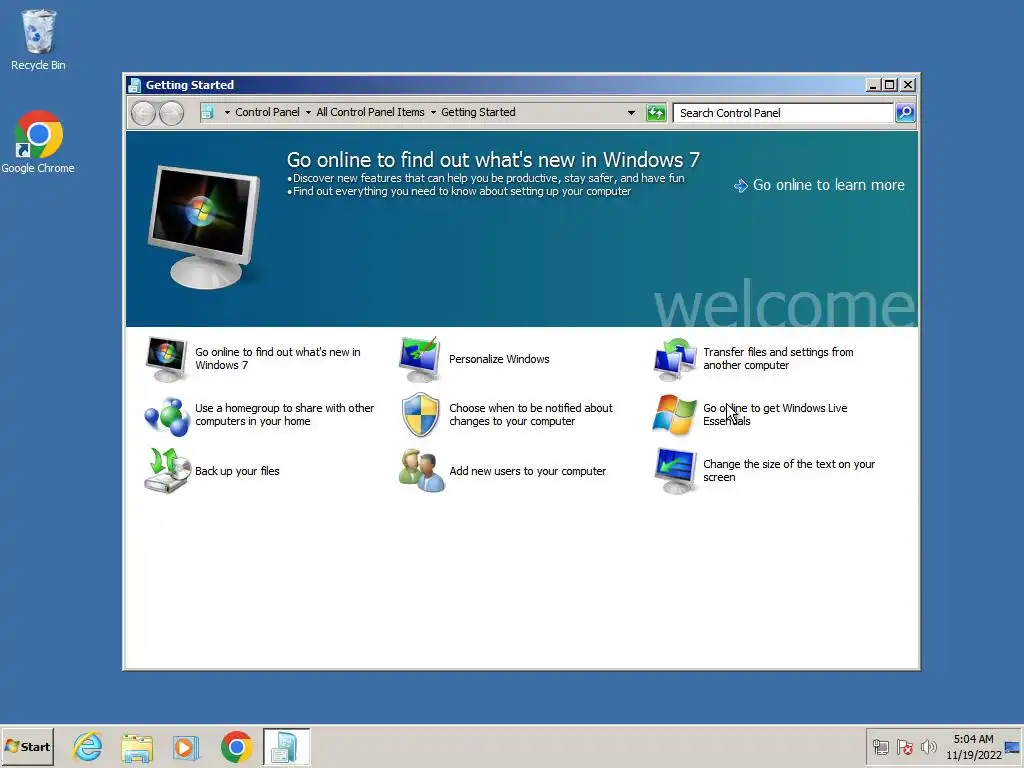Select Choose when to be notified about changes
This screenshot has height=768, width=1024.
(530, 415)
